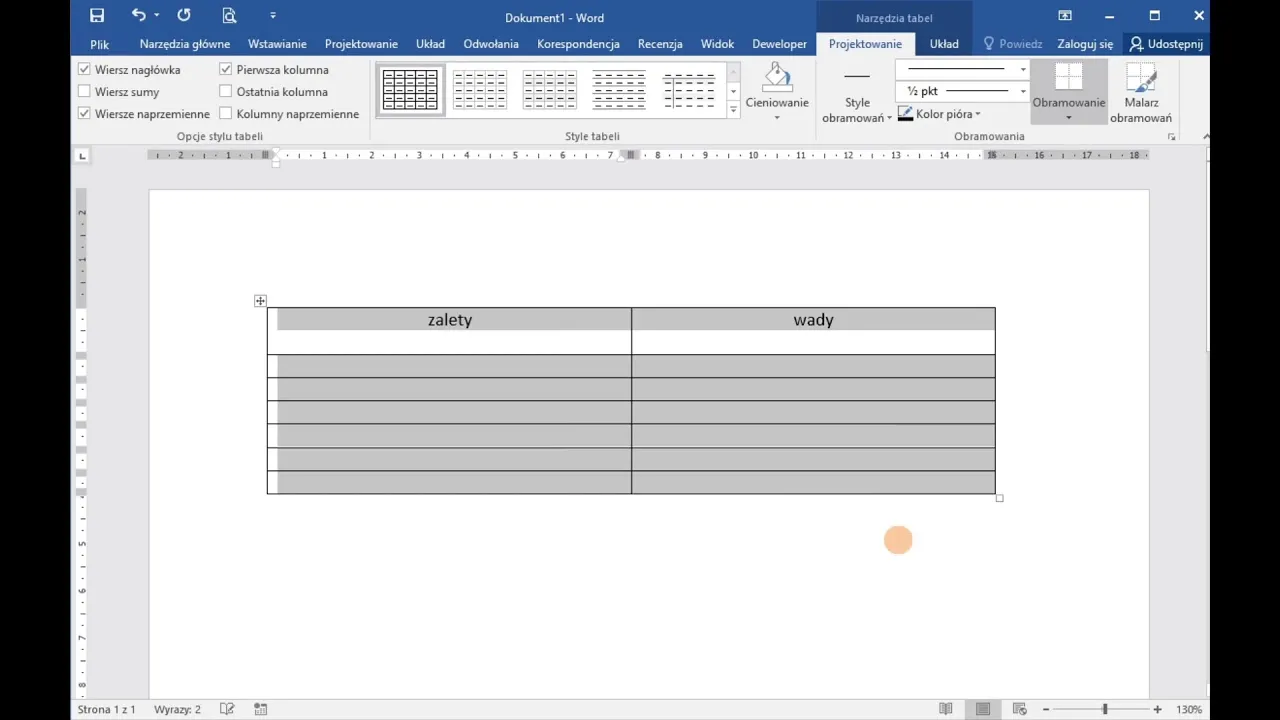Switch to the Recenzja tab
1280x720 pixels.
click(660, 44)
